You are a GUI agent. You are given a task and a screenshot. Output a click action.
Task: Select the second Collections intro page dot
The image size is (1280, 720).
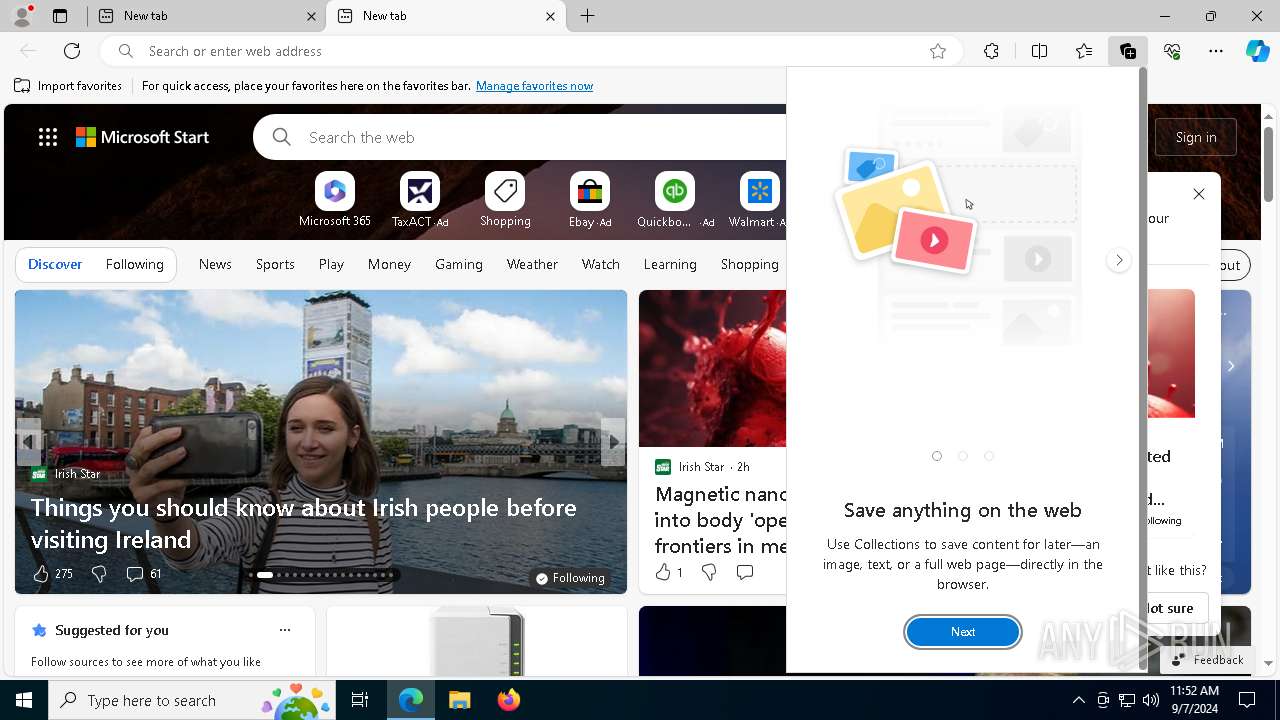click(963, 456)
